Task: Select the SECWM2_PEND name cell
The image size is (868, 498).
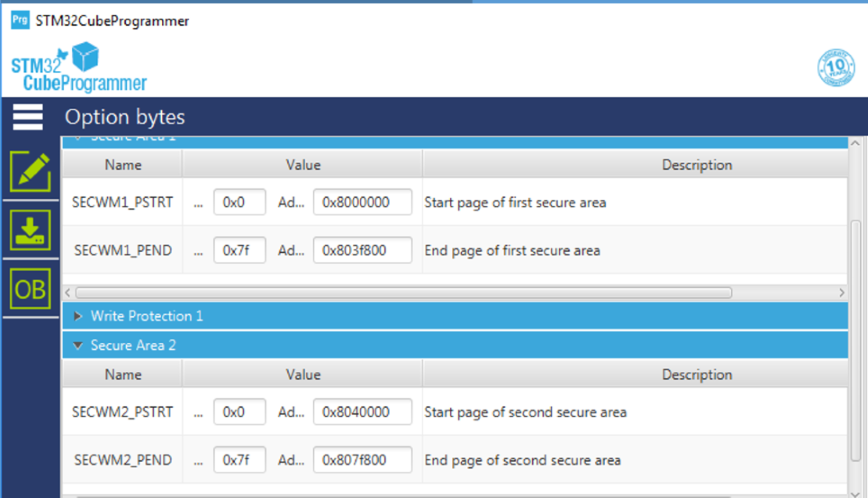Action: (122, 460)
